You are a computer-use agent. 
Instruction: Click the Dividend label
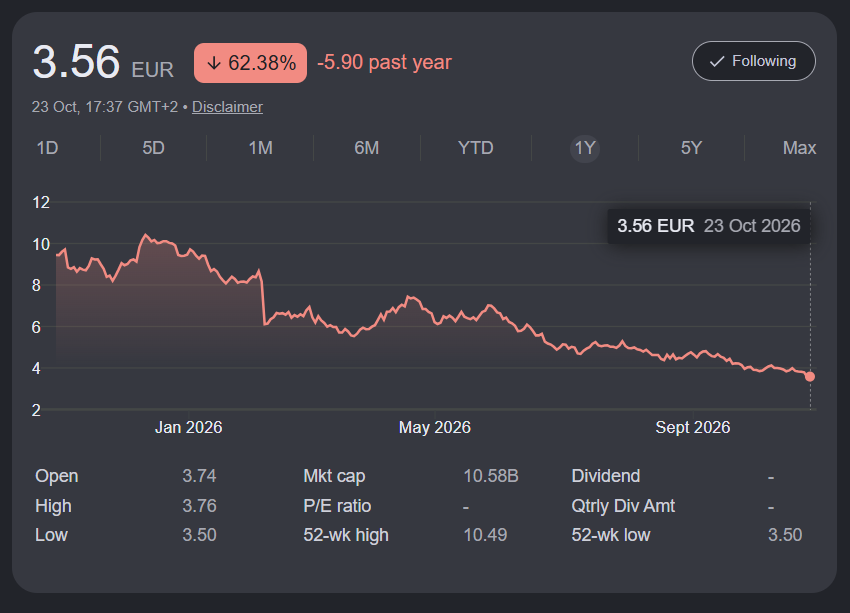click(606, 476)
